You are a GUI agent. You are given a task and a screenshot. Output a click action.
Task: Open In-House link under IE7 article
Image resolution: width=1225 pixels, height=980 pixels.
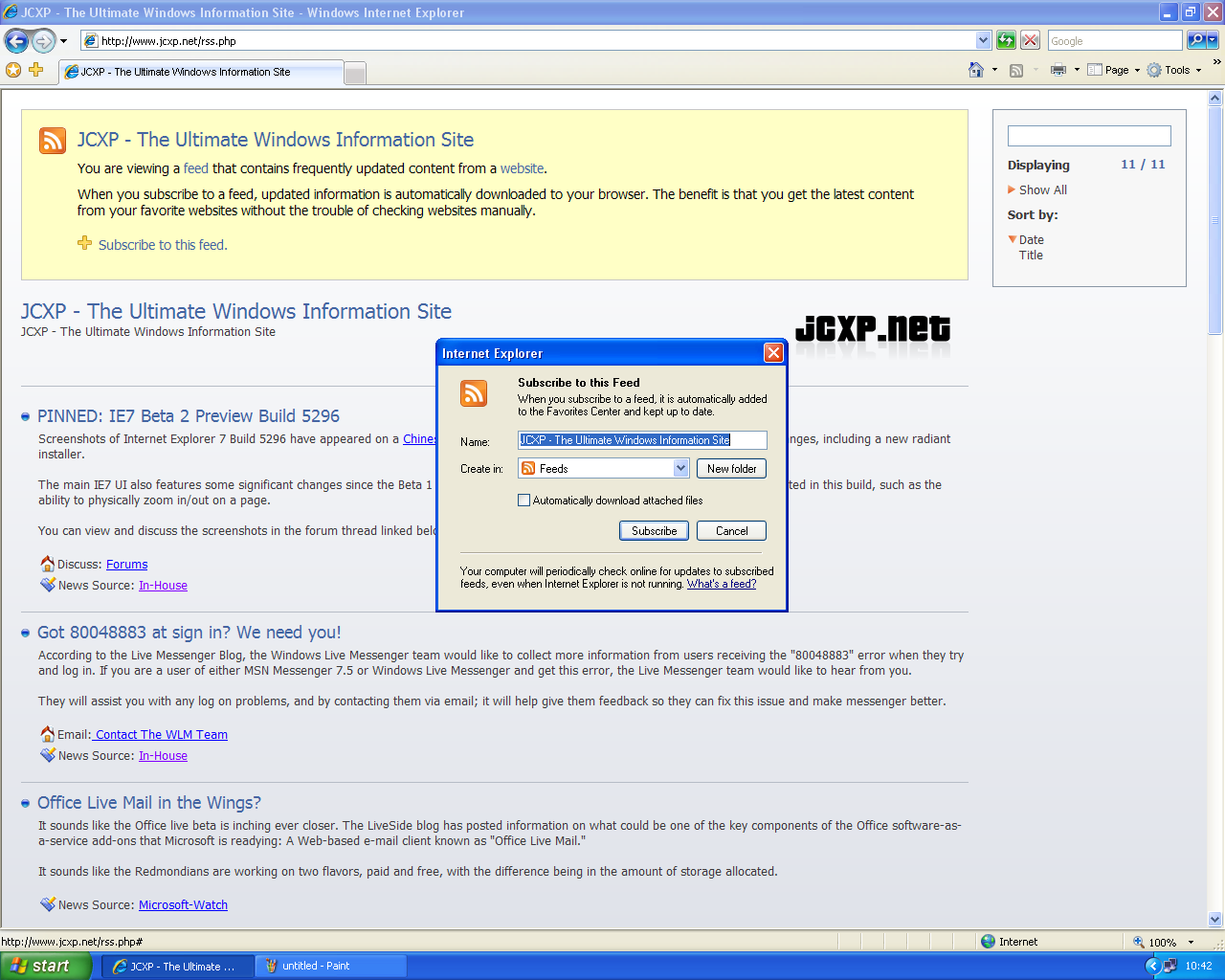tap(163, 586)
